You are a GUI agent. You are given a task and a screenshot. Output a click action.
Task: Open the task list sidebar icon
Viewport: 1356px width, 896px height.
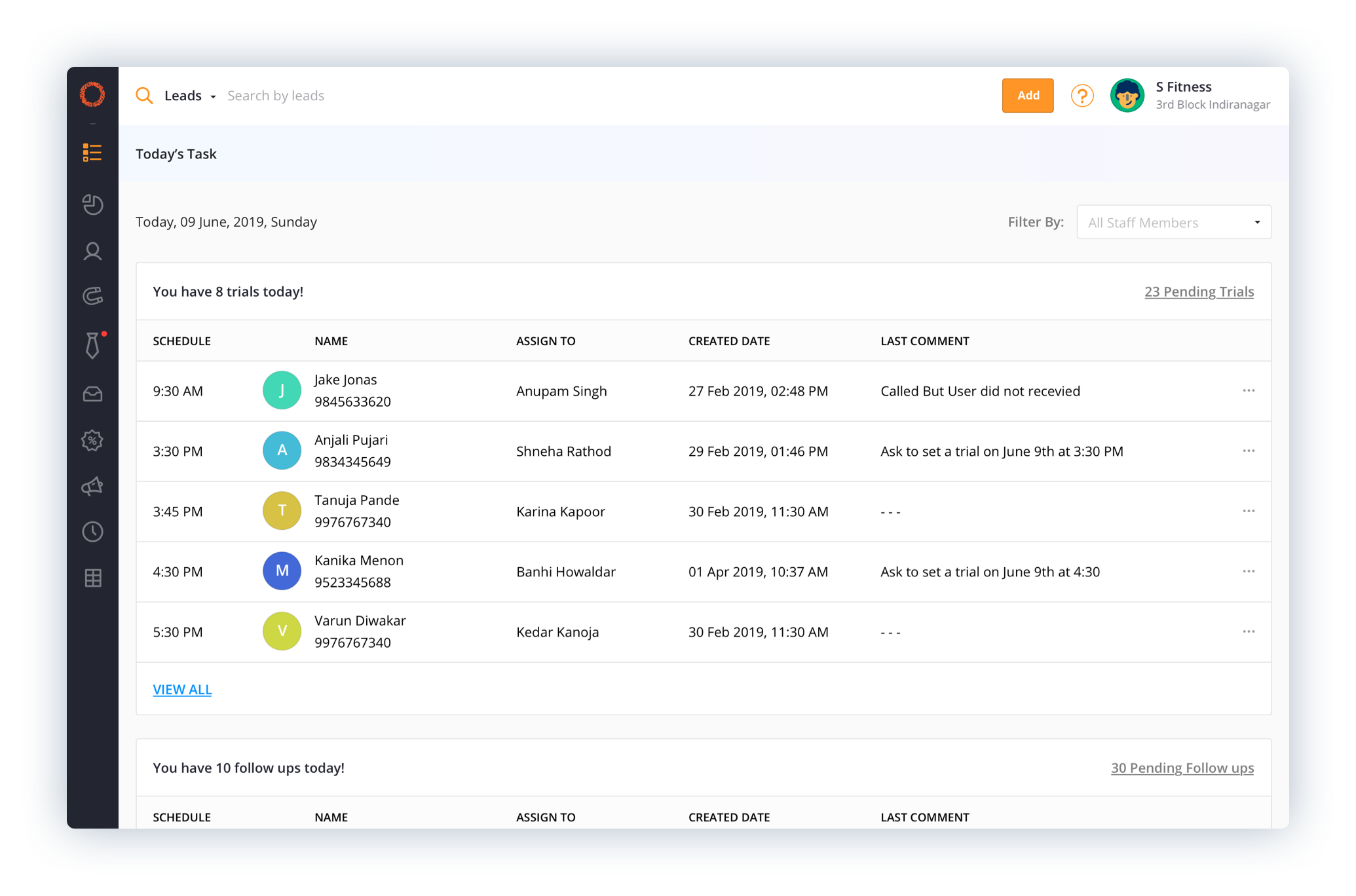[x=92, y=153]
